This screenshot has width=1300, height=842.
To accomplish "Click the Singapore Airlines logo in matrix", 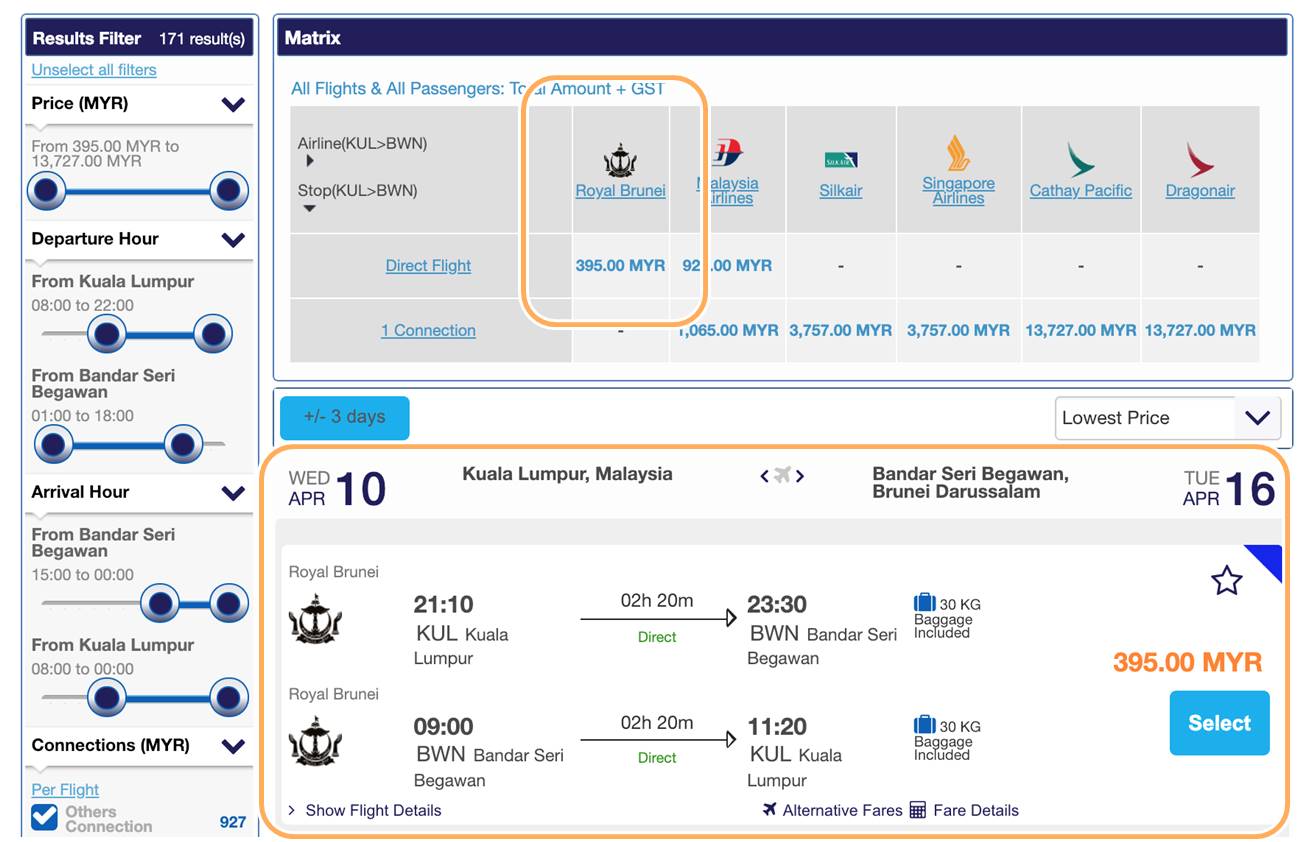I will [x=958, y=153].
